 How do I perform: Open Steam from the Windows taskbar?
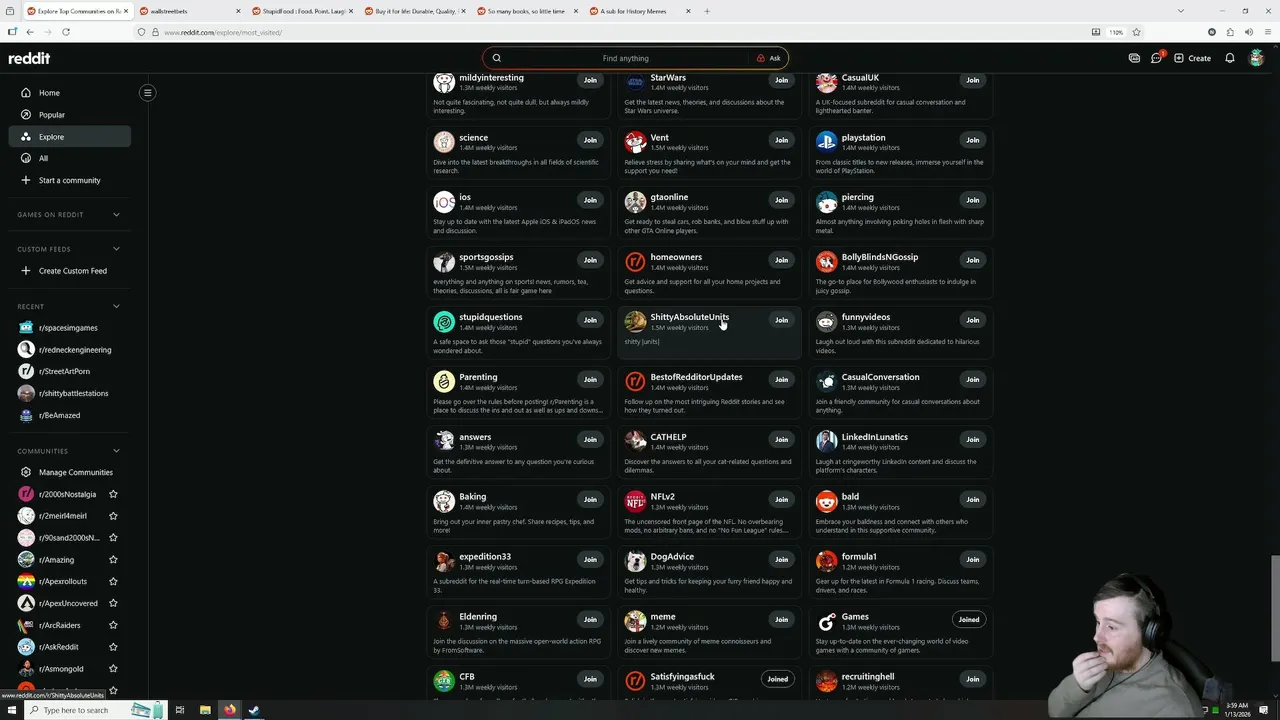point(254,710)
